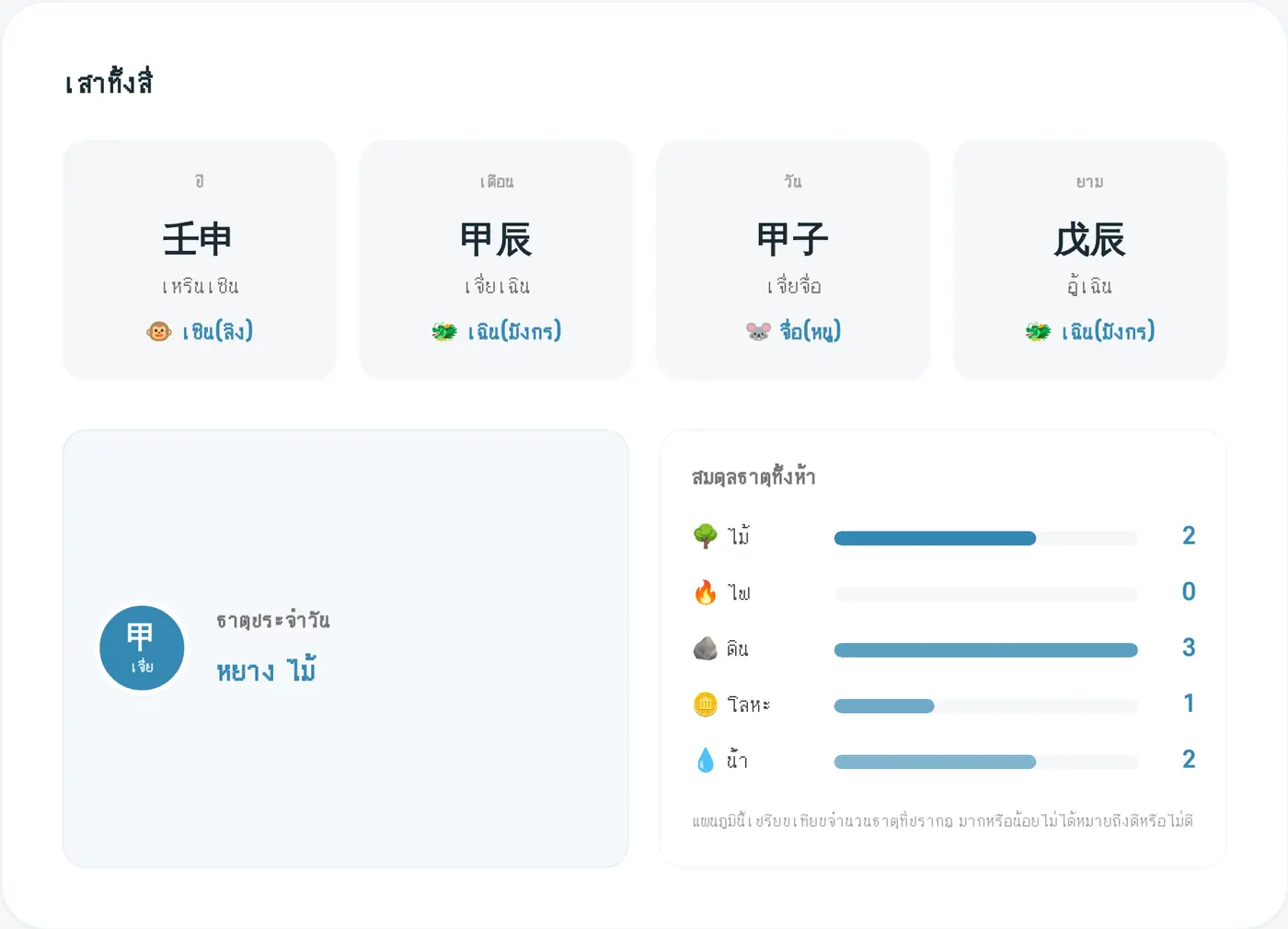Image resolution: width=1288 pixels, height=929 pixels.
Task: Click the Metal element count value 1
Action: click(1189, 704)
